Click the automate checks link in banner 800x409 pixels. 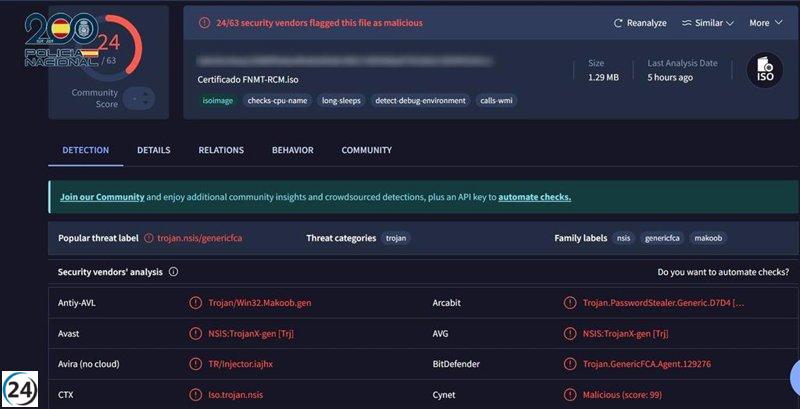point(534,197)
